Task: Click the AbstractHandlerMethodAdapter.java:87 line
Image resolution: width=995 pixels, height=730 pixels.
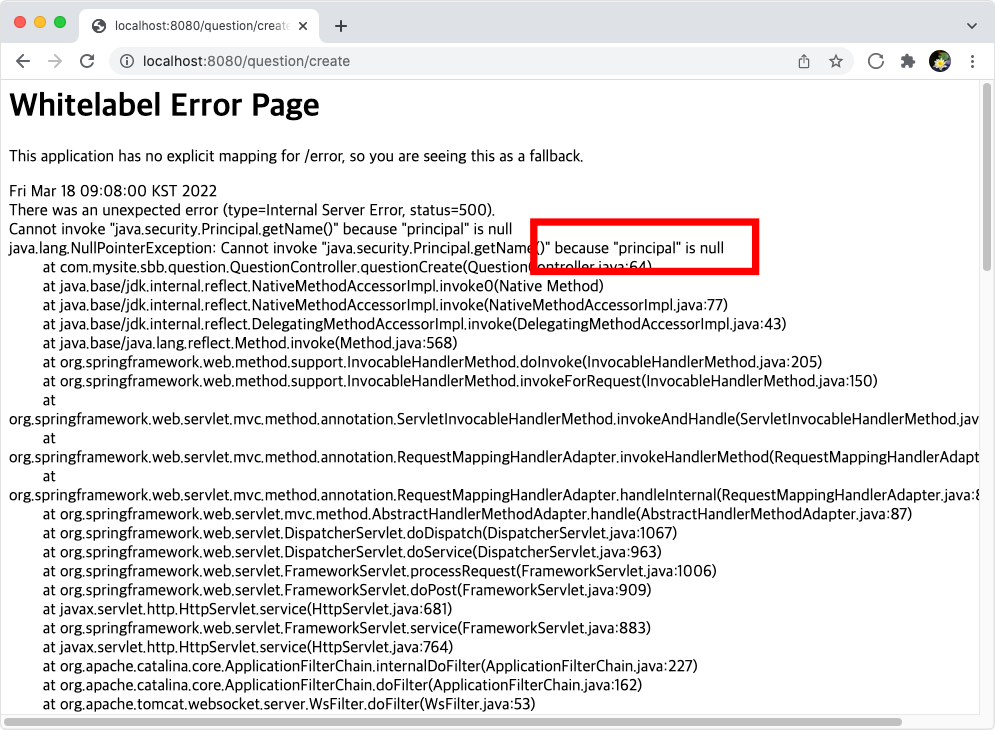Action: pyautogui.click(x=477, y=514)
